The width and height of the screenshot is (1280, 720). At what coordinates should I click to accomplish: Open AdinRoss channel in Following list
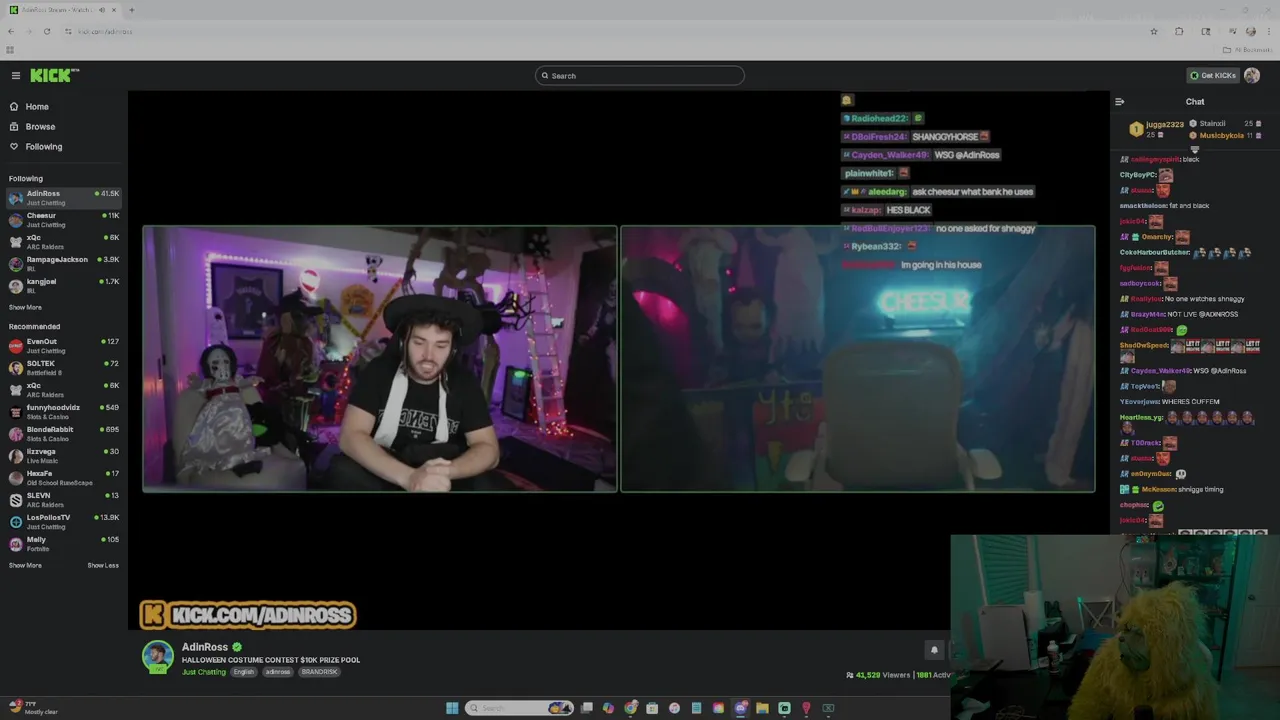pyautogui.click(x=64, y=198)
